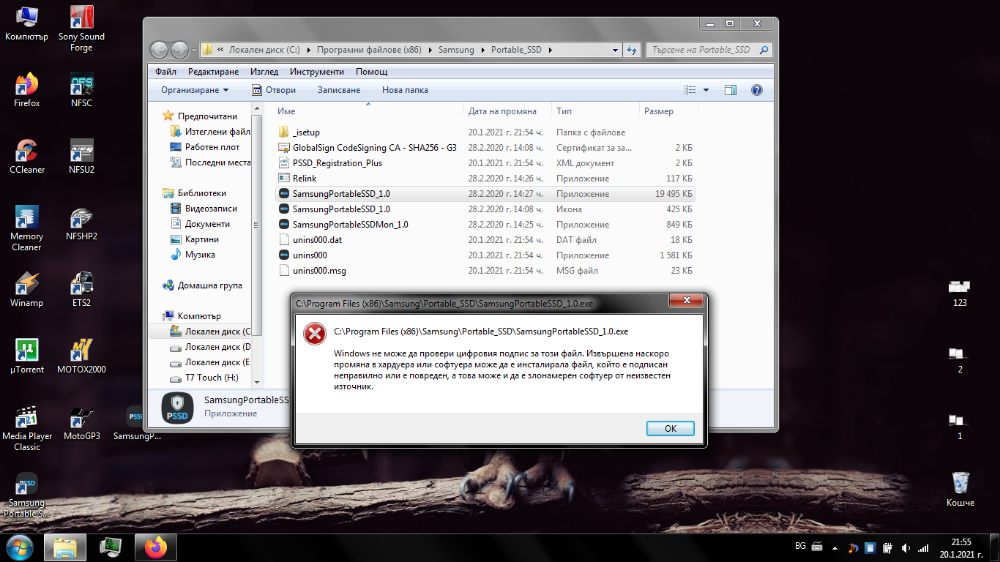Select Музика in the navigation pane
The width and height of the screenshot is (1000, 562).
pyautogui.click(x=200, y=255)
